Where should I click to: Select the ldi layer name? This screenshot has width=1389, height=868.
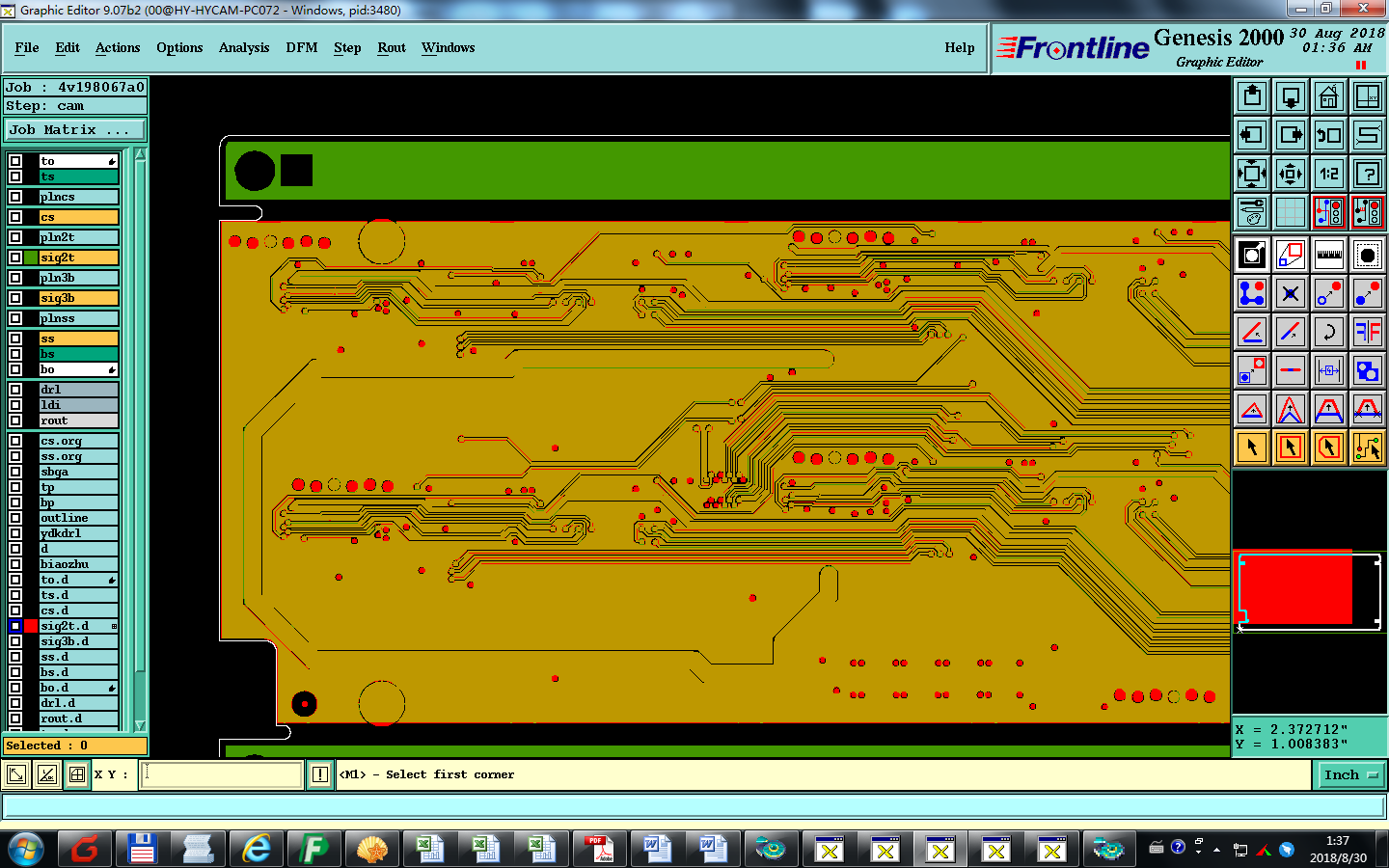(x=79, y=405)
